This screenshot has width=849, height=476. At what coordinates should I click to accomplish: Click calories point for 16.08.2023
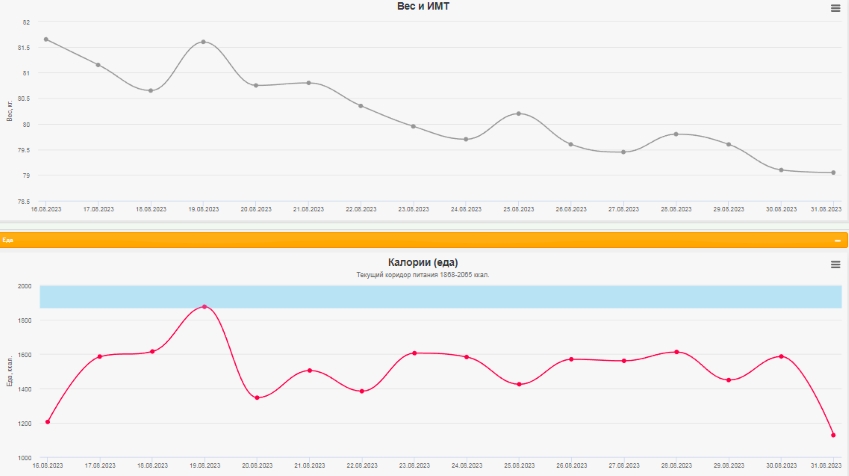48,422
